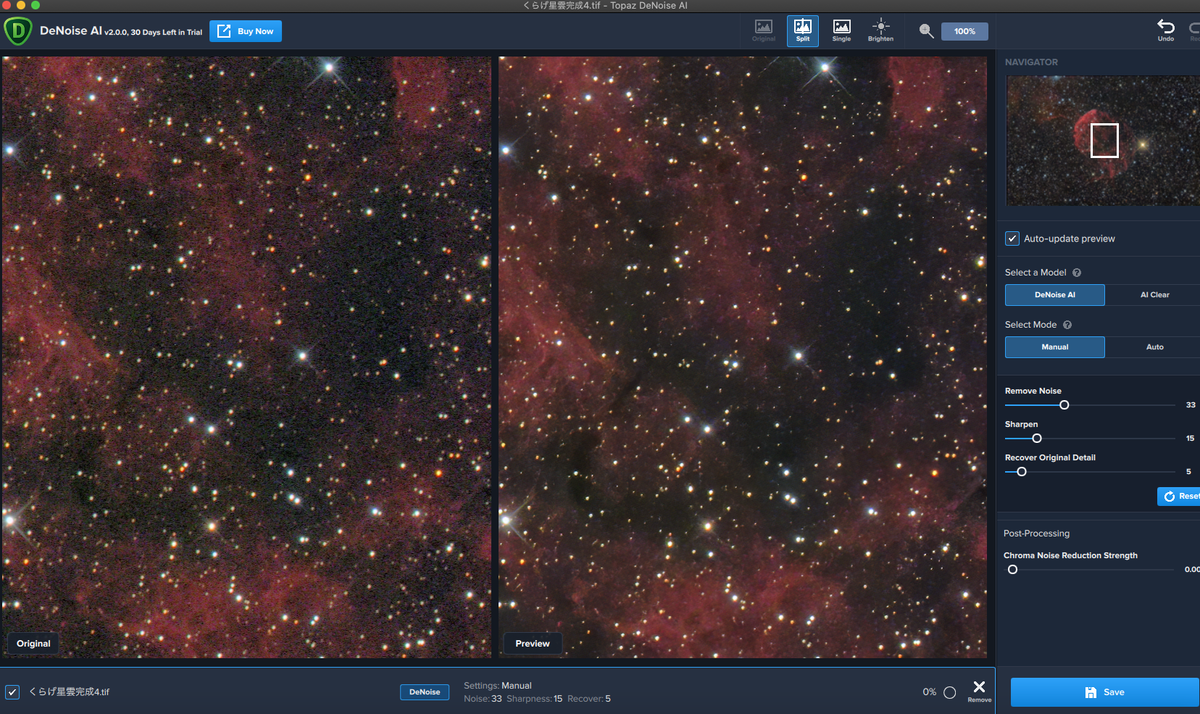This screenshot has height=714, width=1200.
Task: Click the Navigator thumbnail preview
Action: (1103, 141)
